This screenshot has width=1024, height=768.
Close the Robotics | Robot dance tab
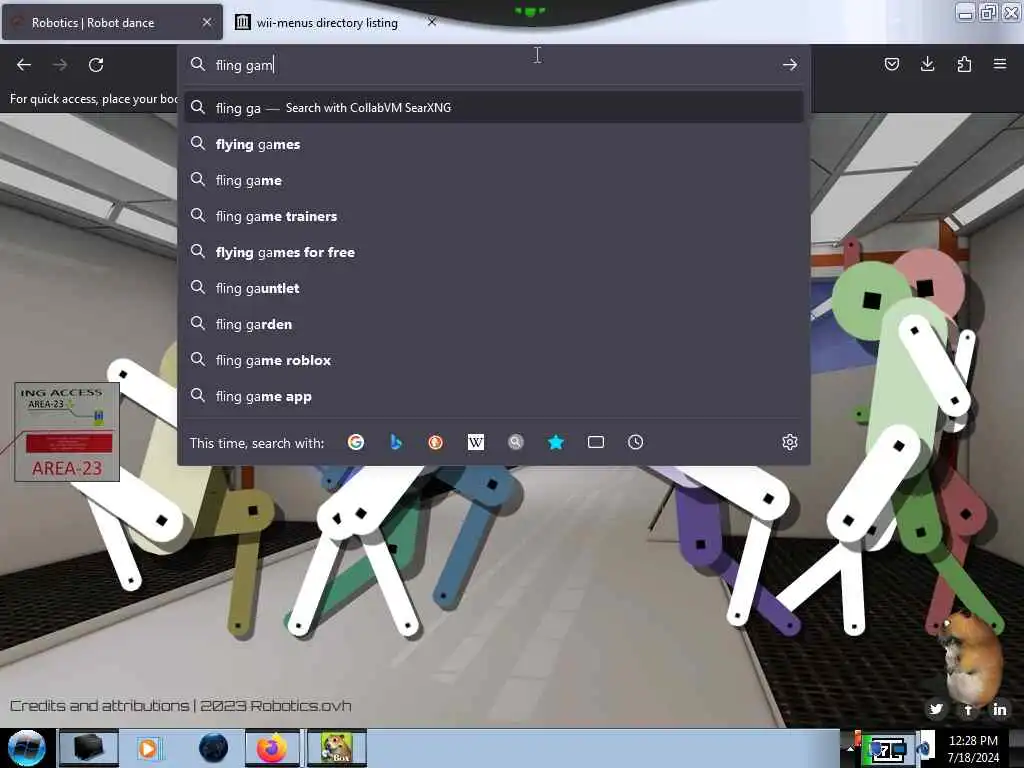206,22
